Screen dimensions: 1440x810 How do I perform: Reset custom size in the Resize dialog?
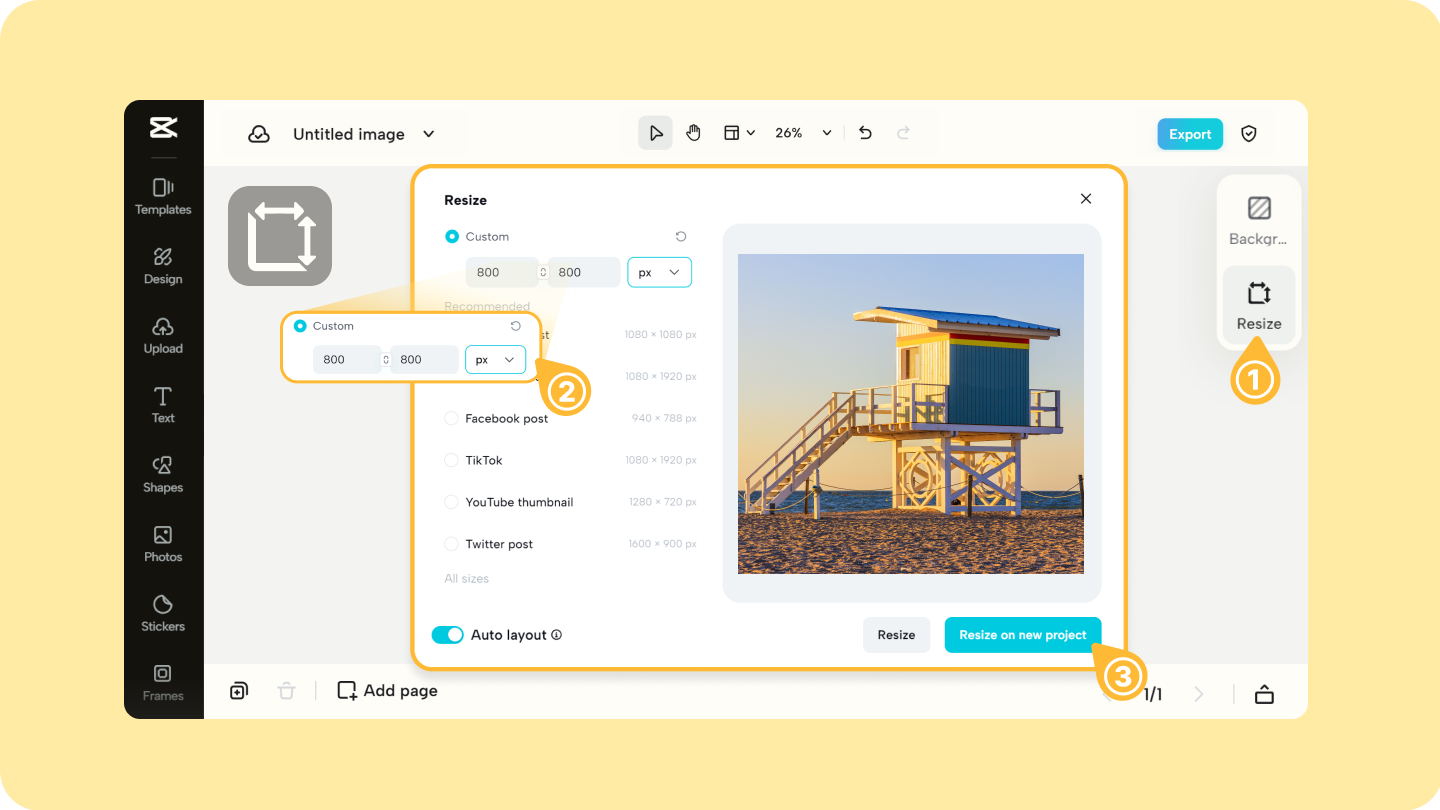[681, 237]
